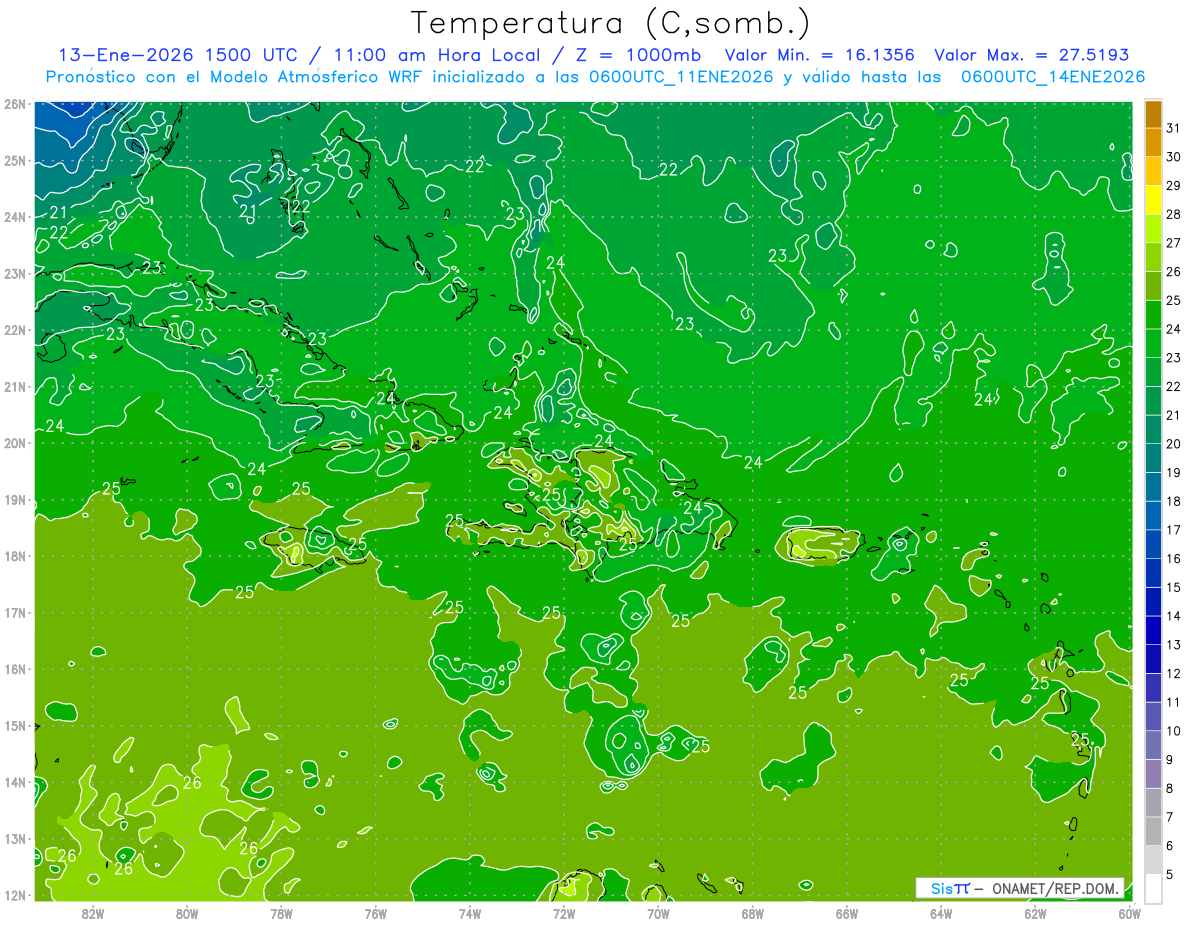Click the 13N latitude axis label
This screenshot has width=1200, height=927.
pos(14,839)
